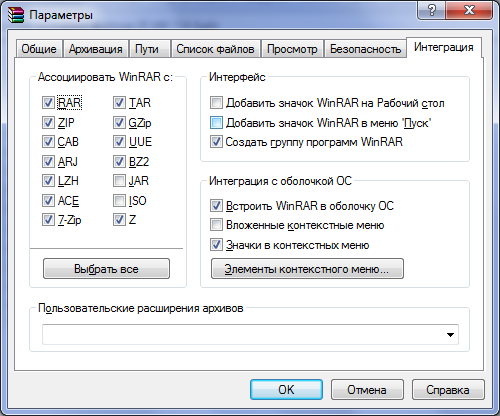Toggle the GZip checkbox
Viewport: 500px width, 416px height.
point(119,123)
